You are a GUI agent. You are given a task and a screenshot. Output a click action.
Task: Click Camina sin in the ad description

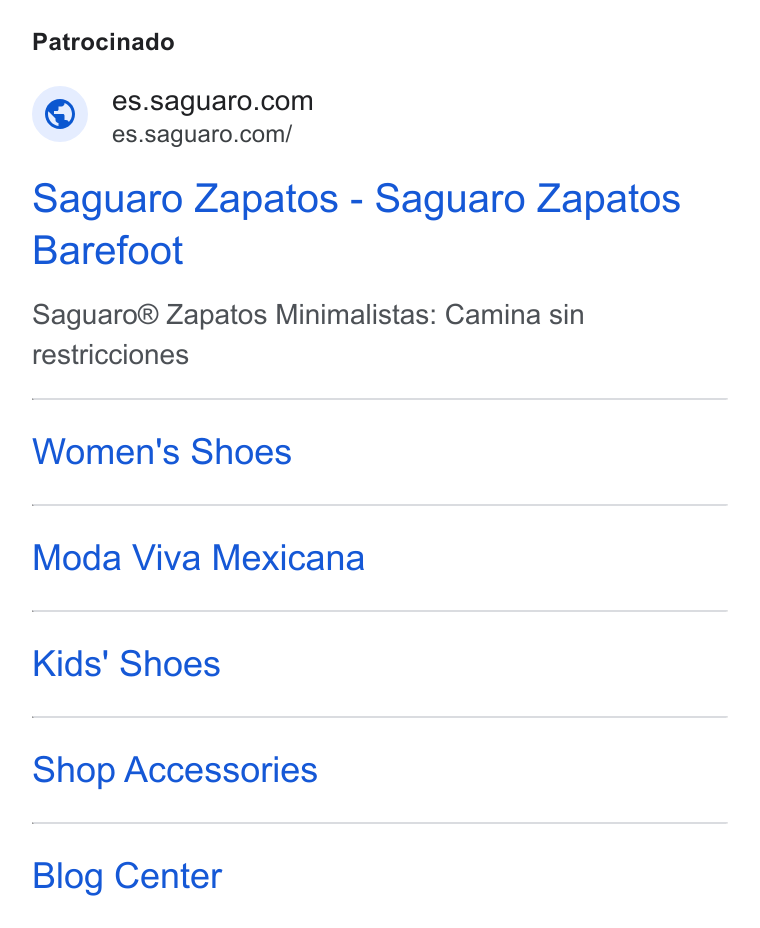tap(514, 314)
